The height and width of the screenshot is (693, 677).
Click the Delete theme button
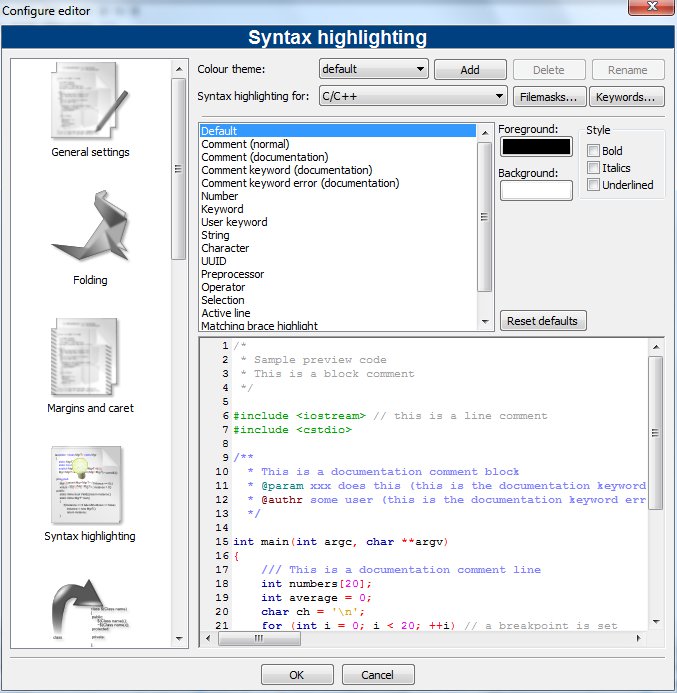point(548,70)
